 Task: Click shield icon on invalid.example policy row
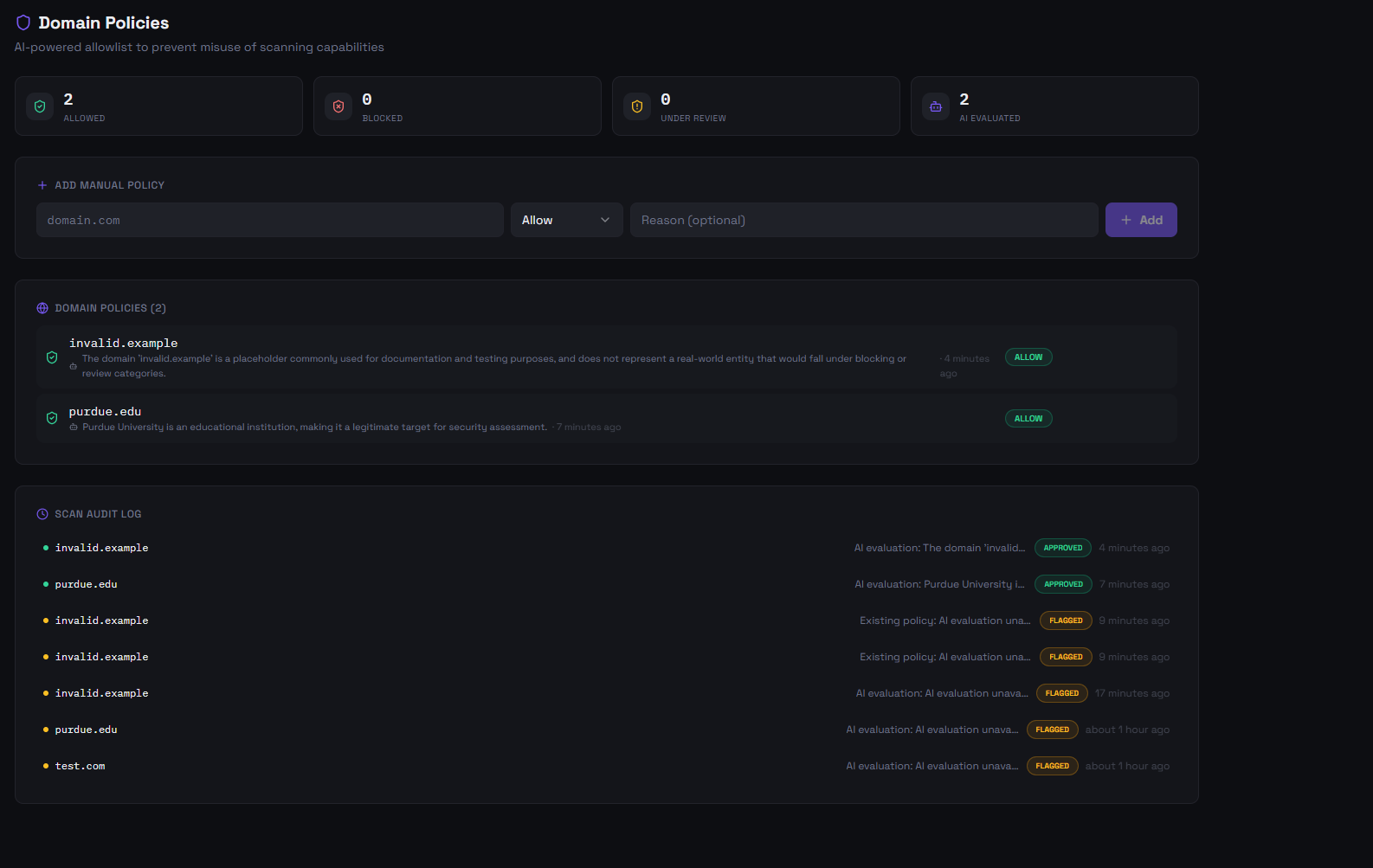pos(52,357)
